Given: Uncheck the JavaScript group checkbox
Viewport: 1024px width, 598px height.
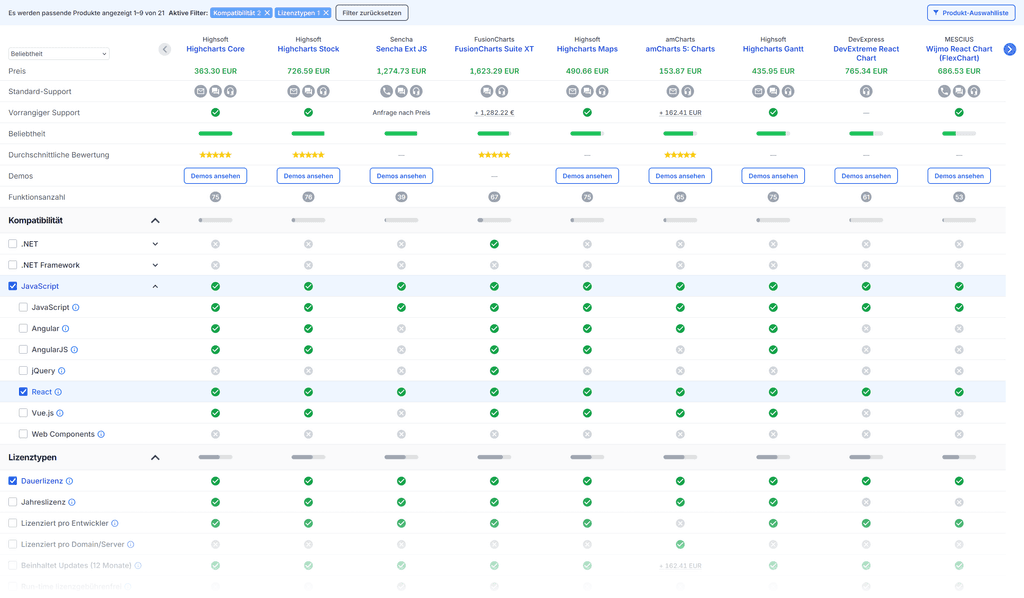Looking at the screenshot, I should [12, 286].
